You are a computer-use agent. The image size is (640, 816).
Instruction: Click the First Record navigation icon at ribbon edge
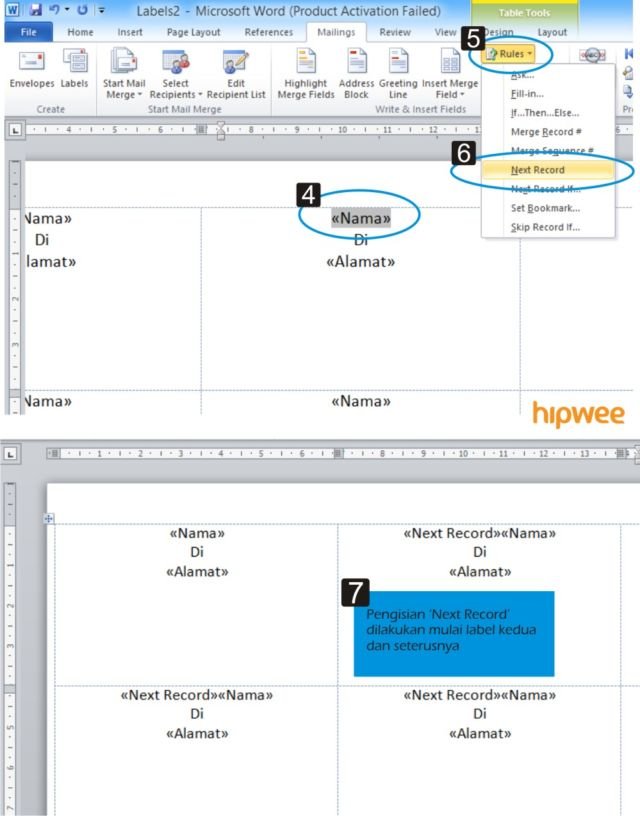[629, 53]
